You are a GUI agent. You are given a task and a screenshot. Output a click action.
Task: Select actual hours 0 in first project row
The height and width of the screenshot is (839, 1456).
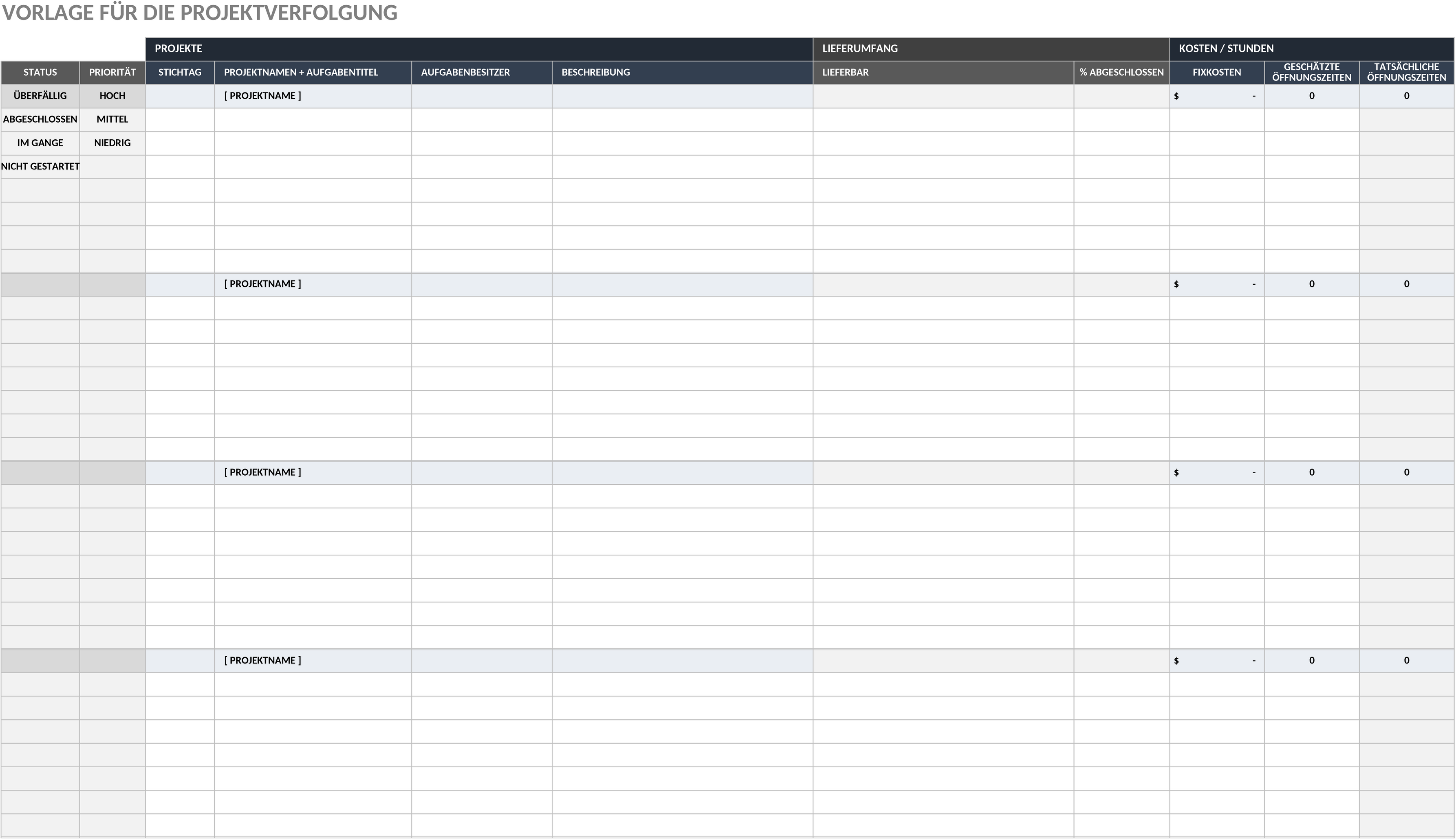click(1406, 96)
